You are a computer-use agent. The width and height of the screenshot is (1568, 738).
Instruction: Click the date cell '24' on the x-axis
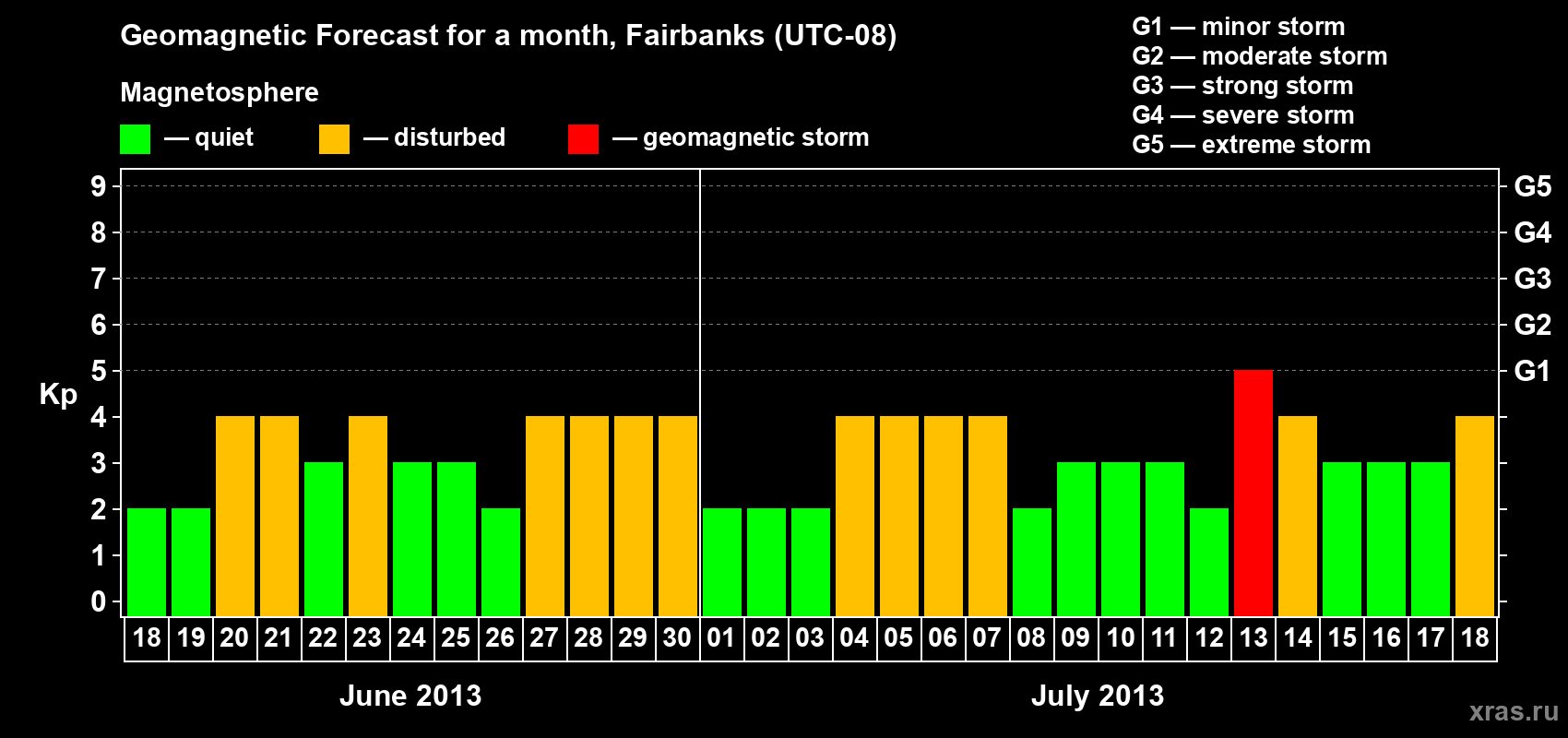point(412,638)
